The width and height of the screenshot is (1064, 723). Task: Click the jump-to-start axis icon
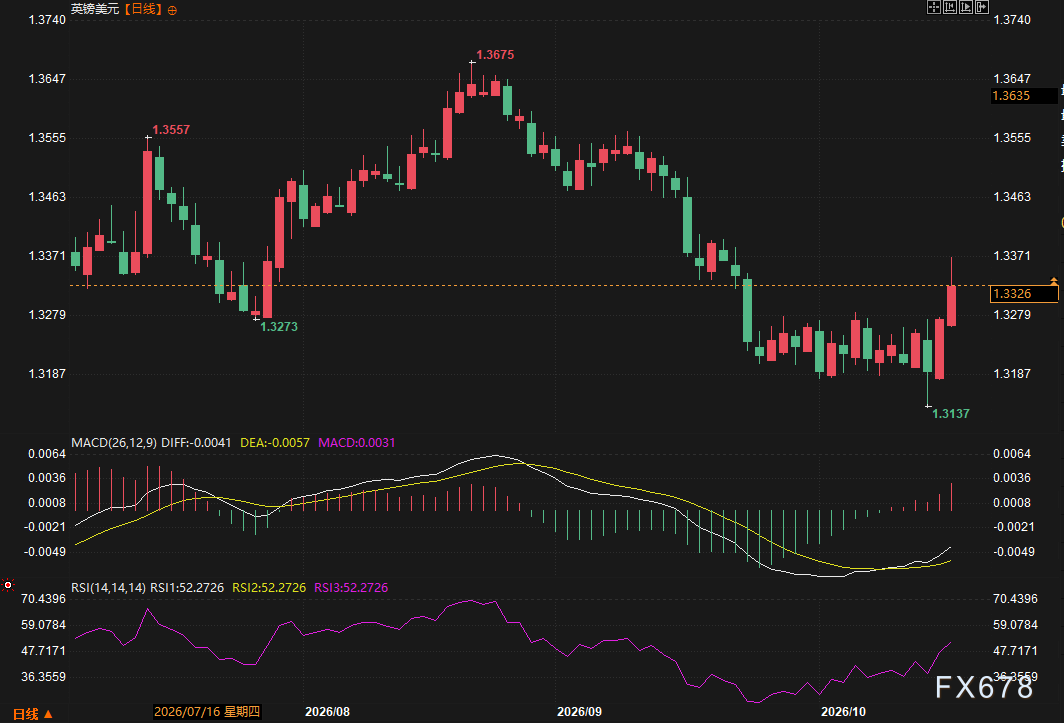coord(950,7)
